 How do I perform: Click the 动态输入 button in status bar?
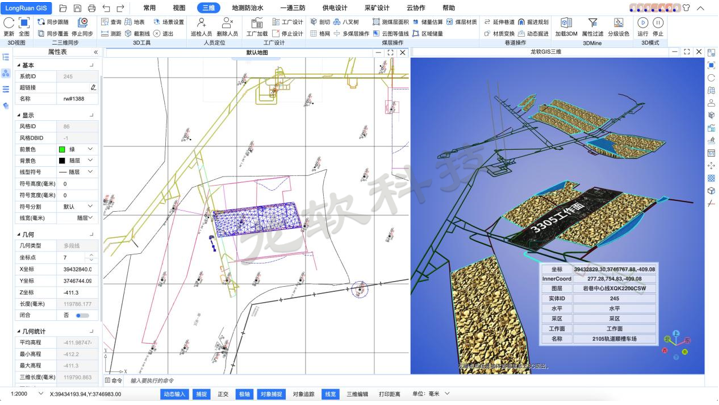tap(174, 394)
